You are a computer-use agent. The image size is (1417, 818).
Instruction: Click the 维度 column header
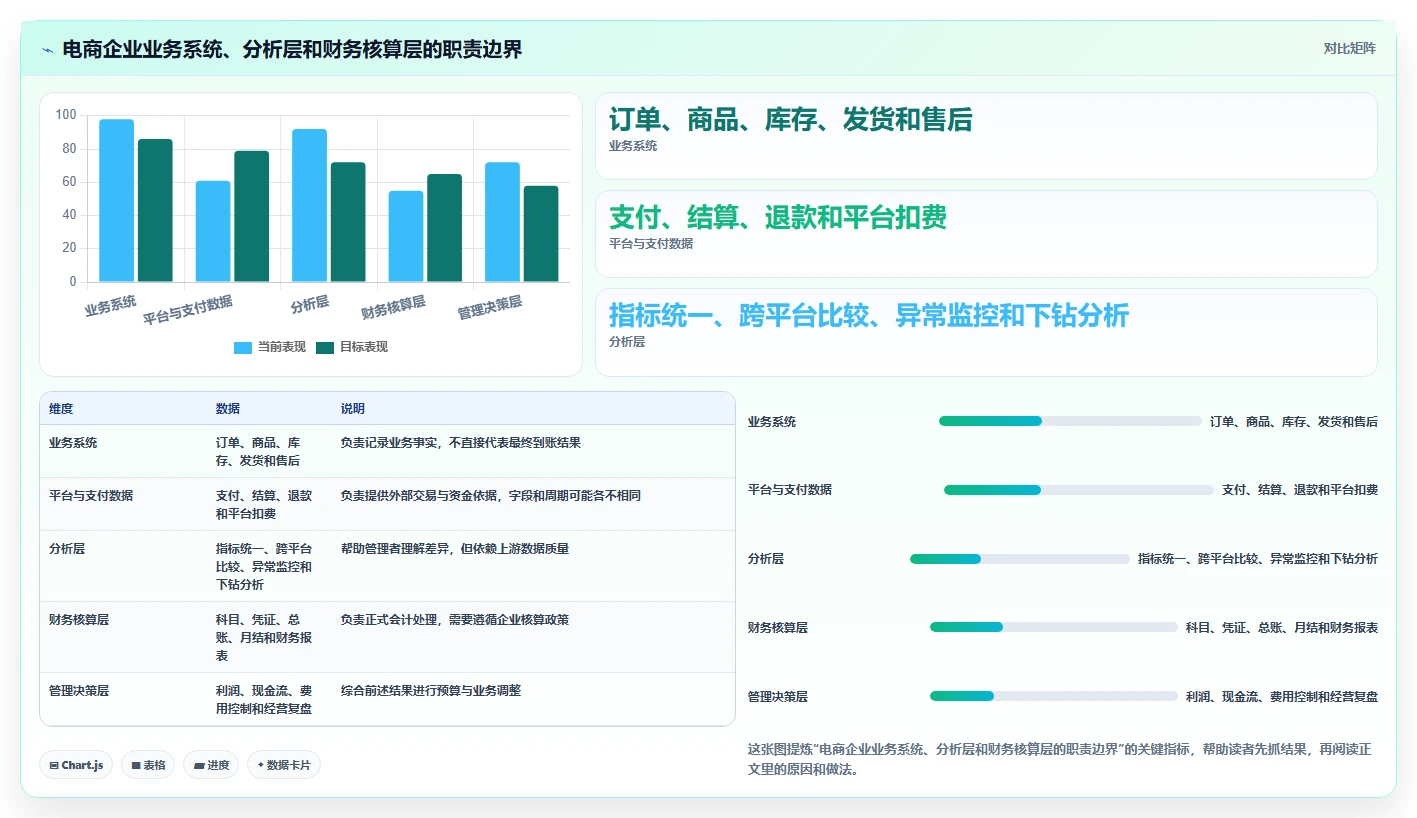tap(61, 409)
